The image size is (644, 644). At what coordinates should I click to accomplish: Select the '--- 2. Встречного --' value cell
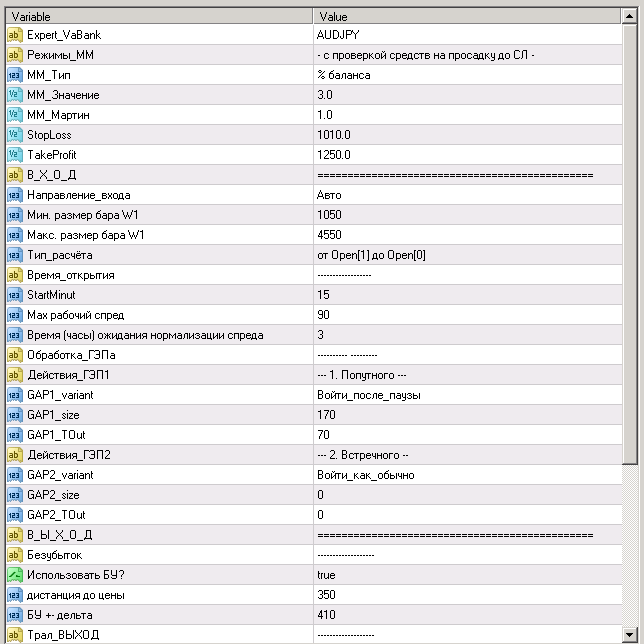(x=468, y=455)
